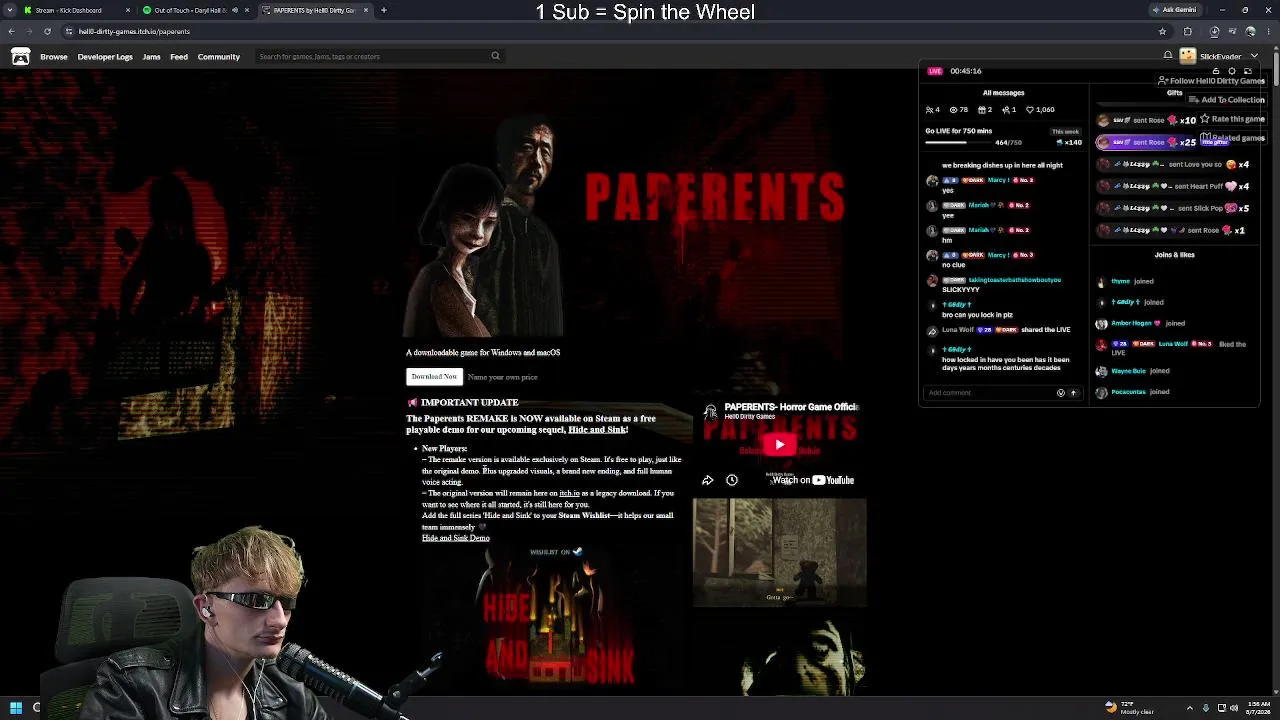This screenshot has width=1280, height=720.
Task: Play the PAPERENTS YouTube trailer
Action: 780,445
